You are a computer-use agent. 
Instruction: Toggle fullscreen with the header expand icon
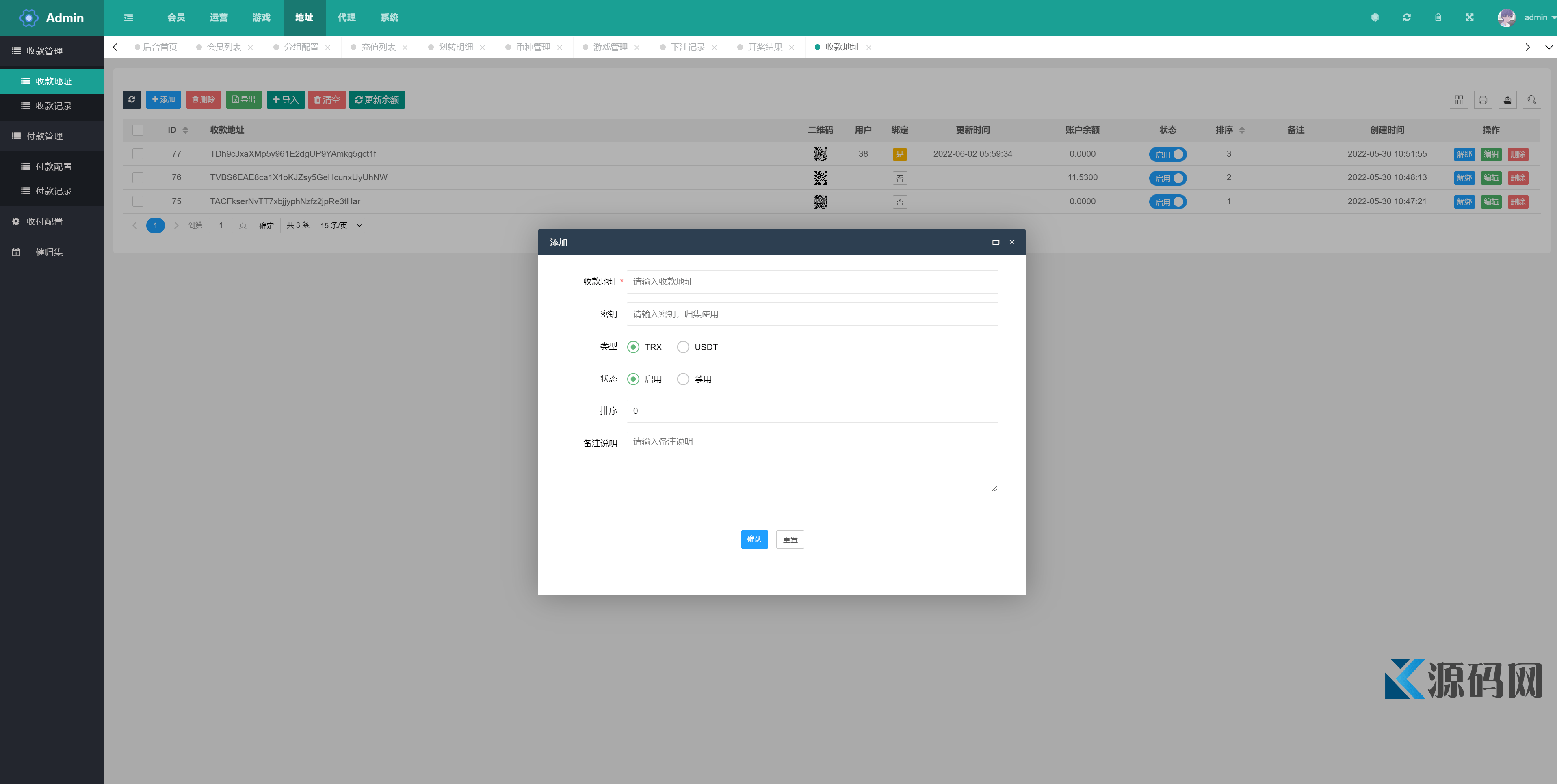[x=1469, y=17]
